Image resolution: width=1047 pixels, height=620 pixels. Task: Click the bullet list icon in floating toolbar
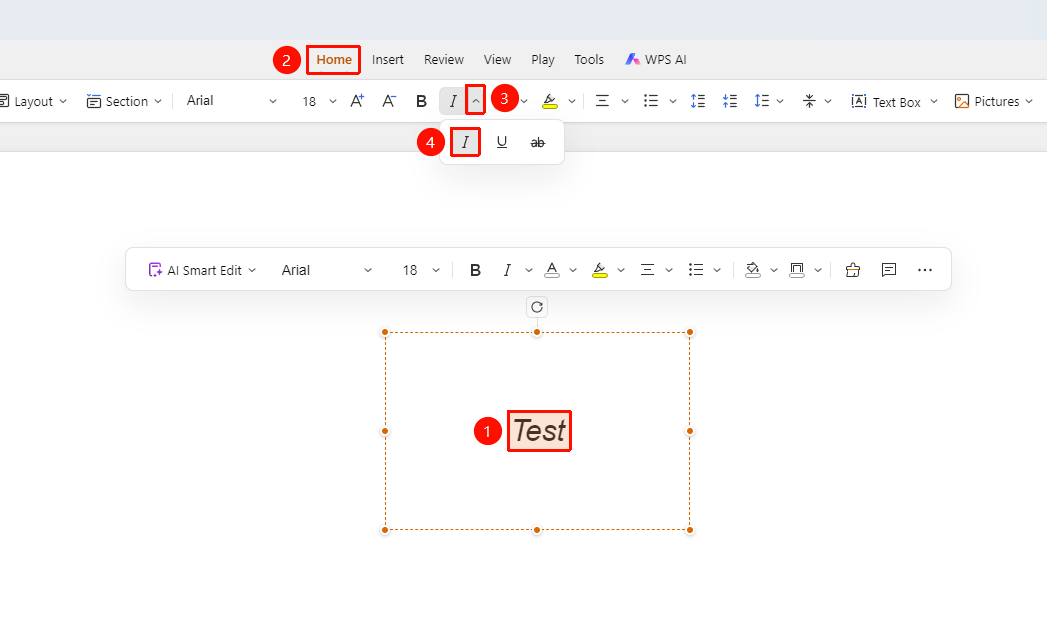click(x=696, y=270)
